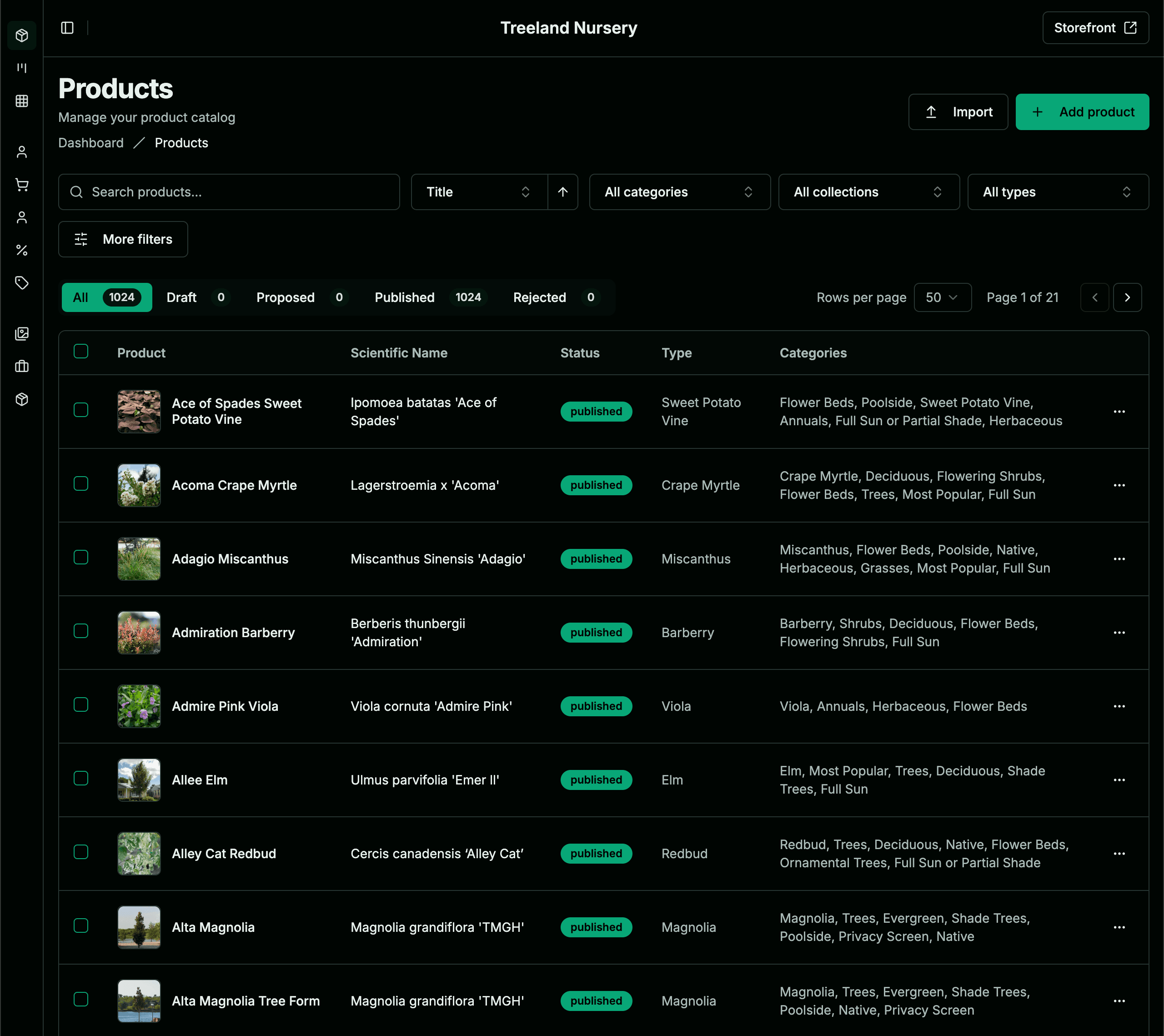Switch to the Published tab

[404, 297]
